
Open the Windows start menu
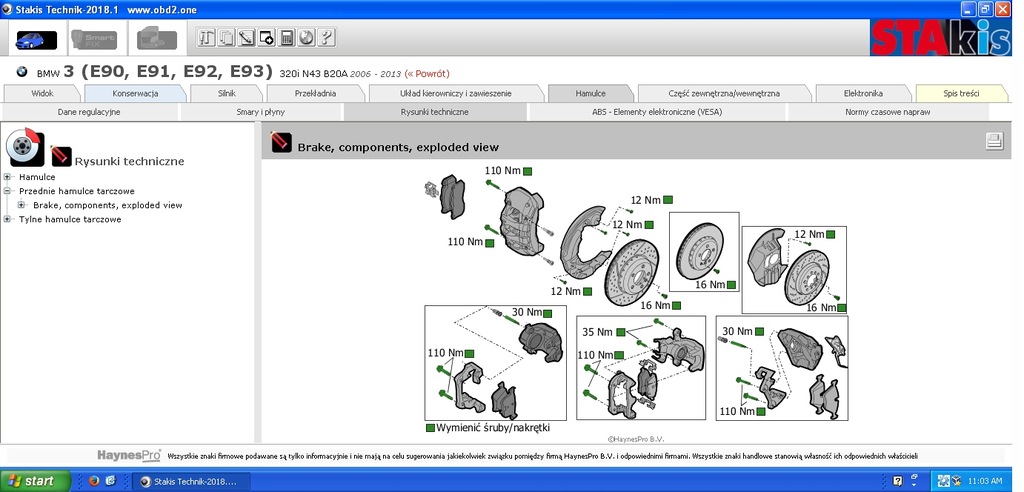click(35, 482)
